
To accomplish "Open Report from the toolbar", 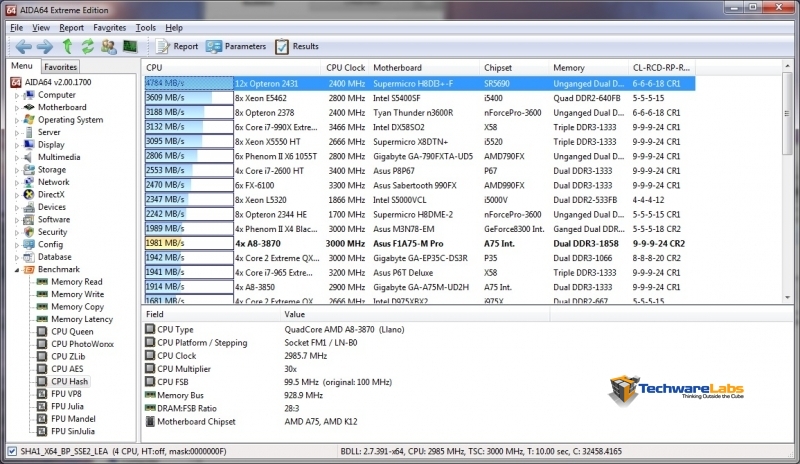I will point(177,46).
